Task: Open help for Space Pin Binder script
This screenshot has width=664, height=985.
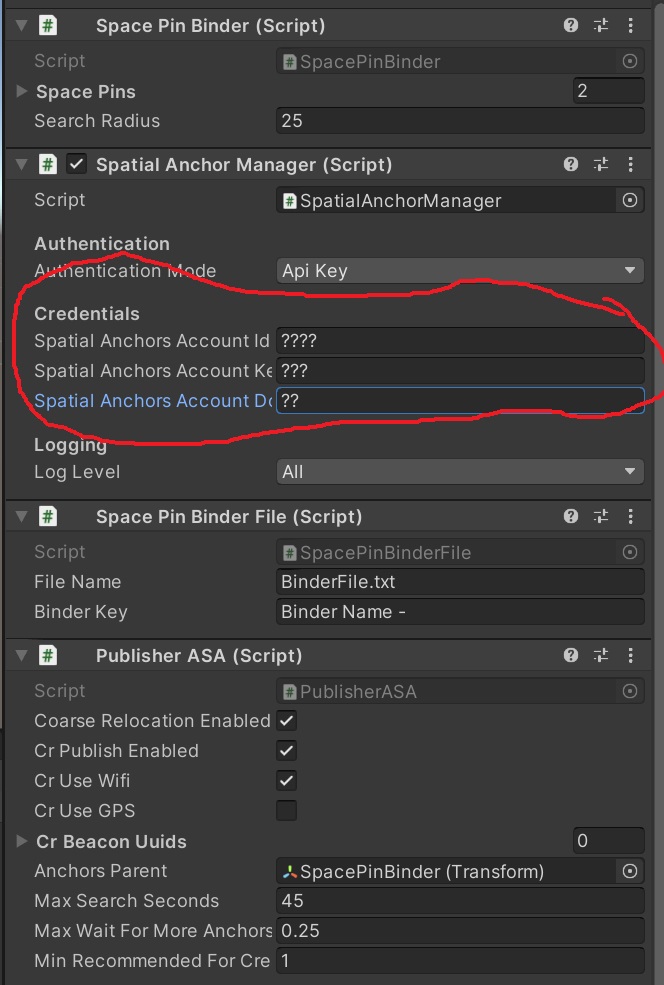Action: point(570,25)
